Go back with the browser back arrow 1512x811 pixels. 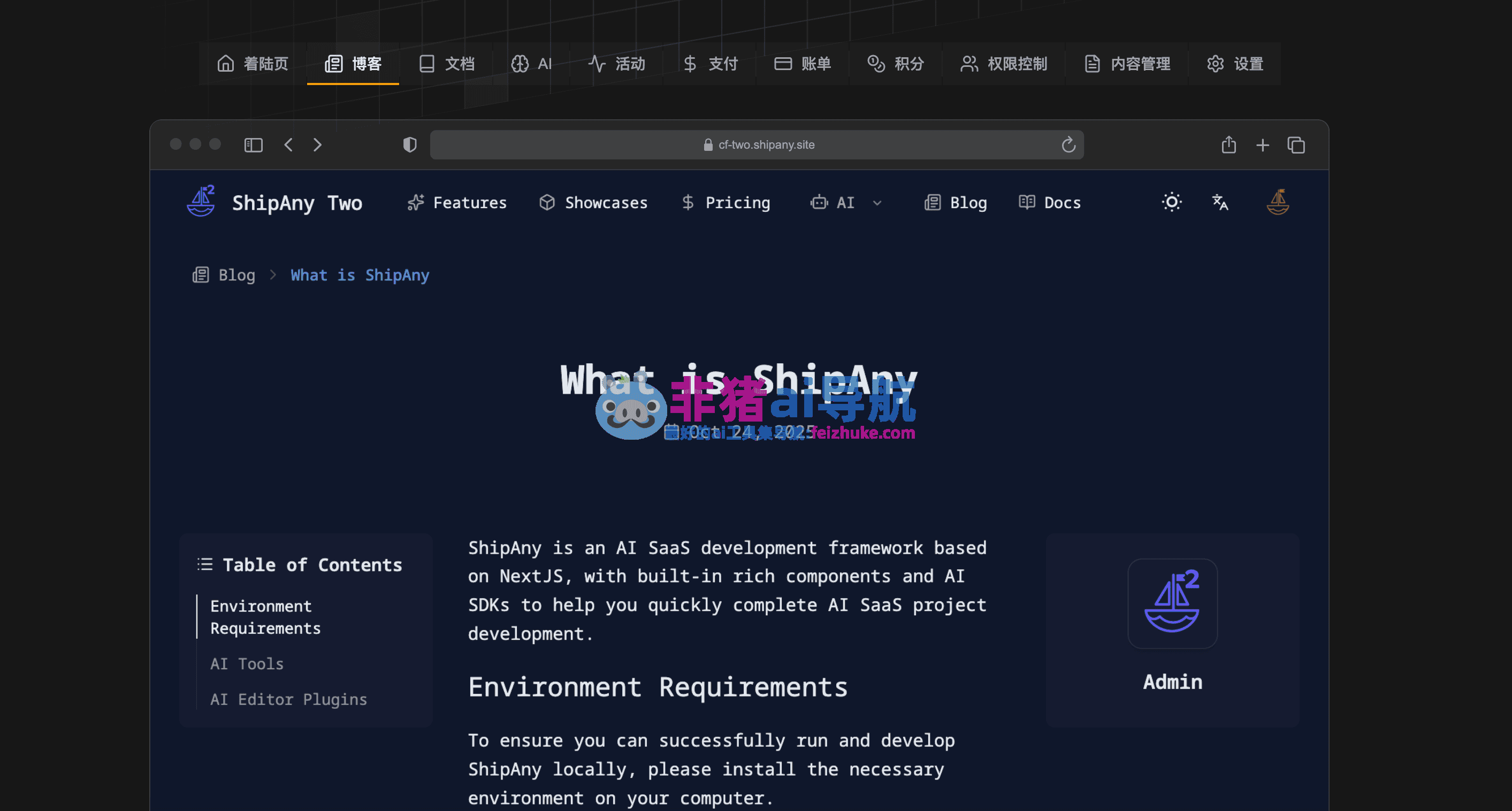coord(288,145)
